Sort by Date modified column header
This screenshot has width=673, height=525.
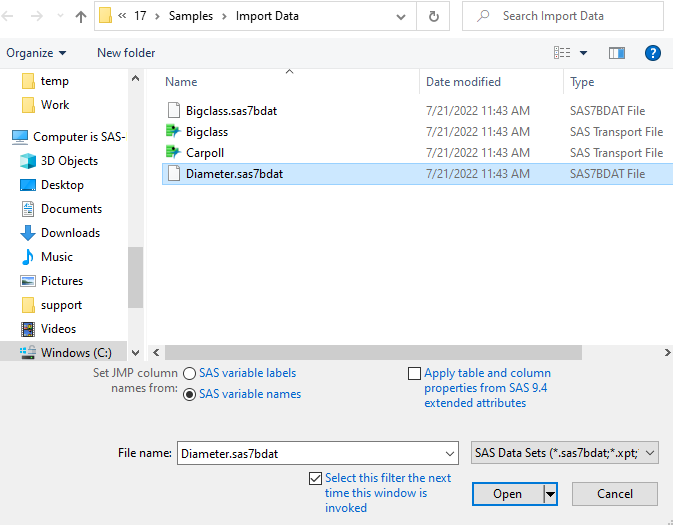click(463, 82)
